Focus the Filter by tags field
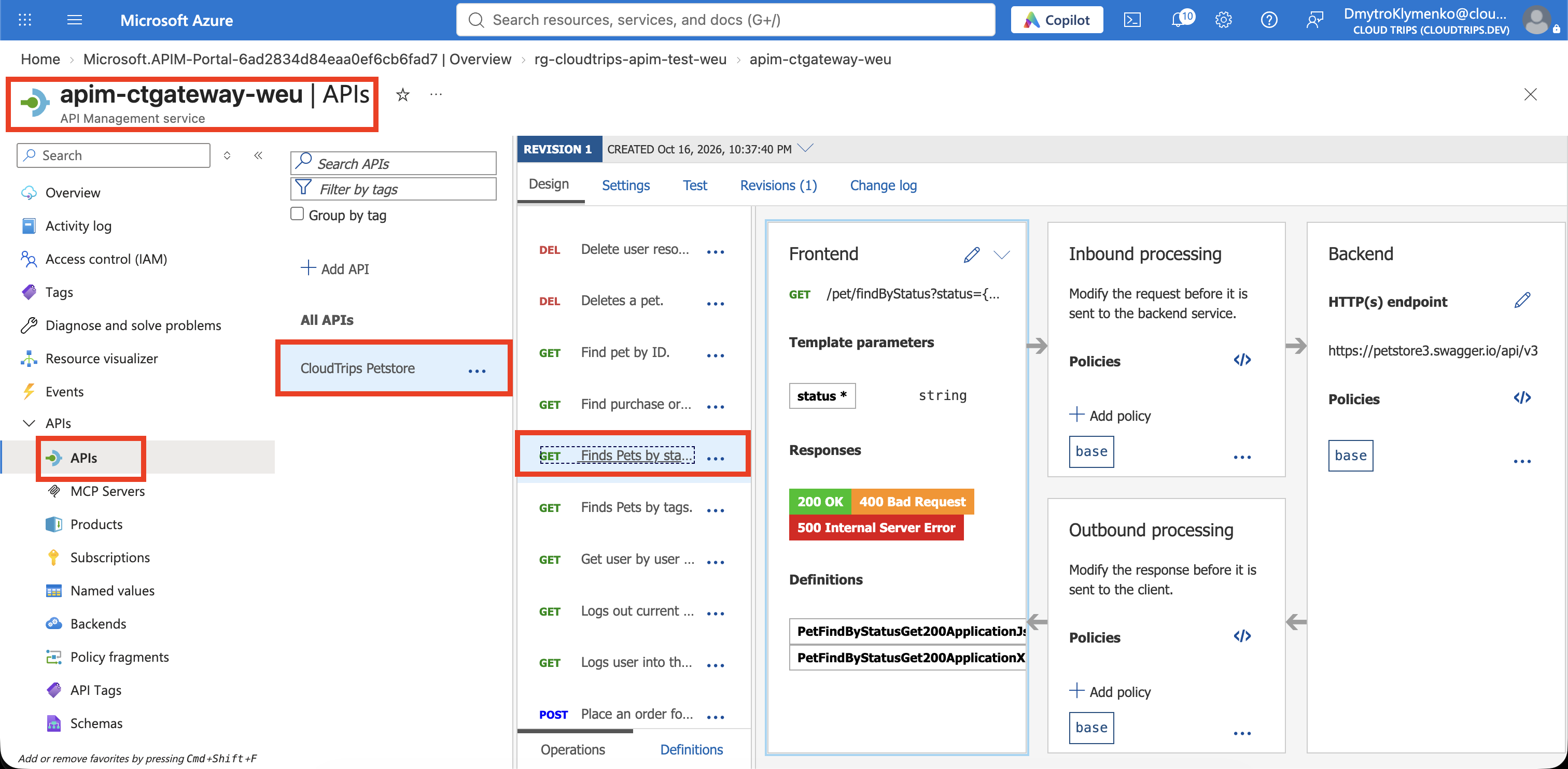This screenshot has height=769, width=1568. pos(393,189)
